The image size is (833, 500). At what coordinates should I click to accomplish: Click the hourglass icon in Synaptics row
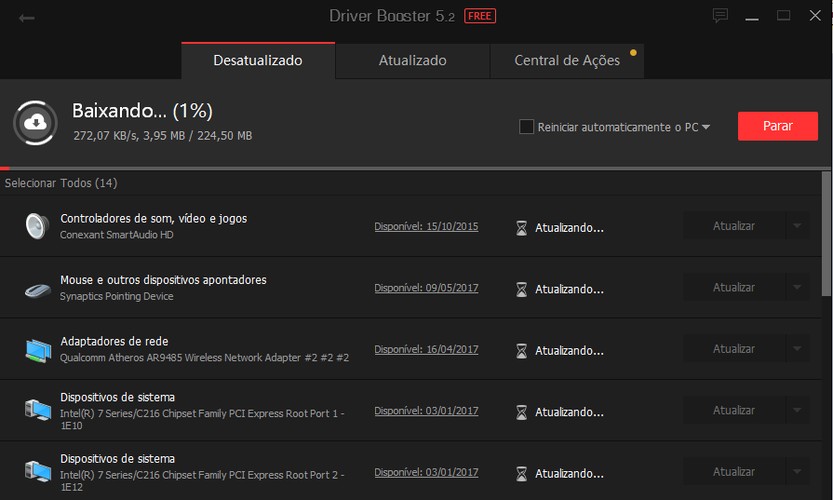coord(522,290)
